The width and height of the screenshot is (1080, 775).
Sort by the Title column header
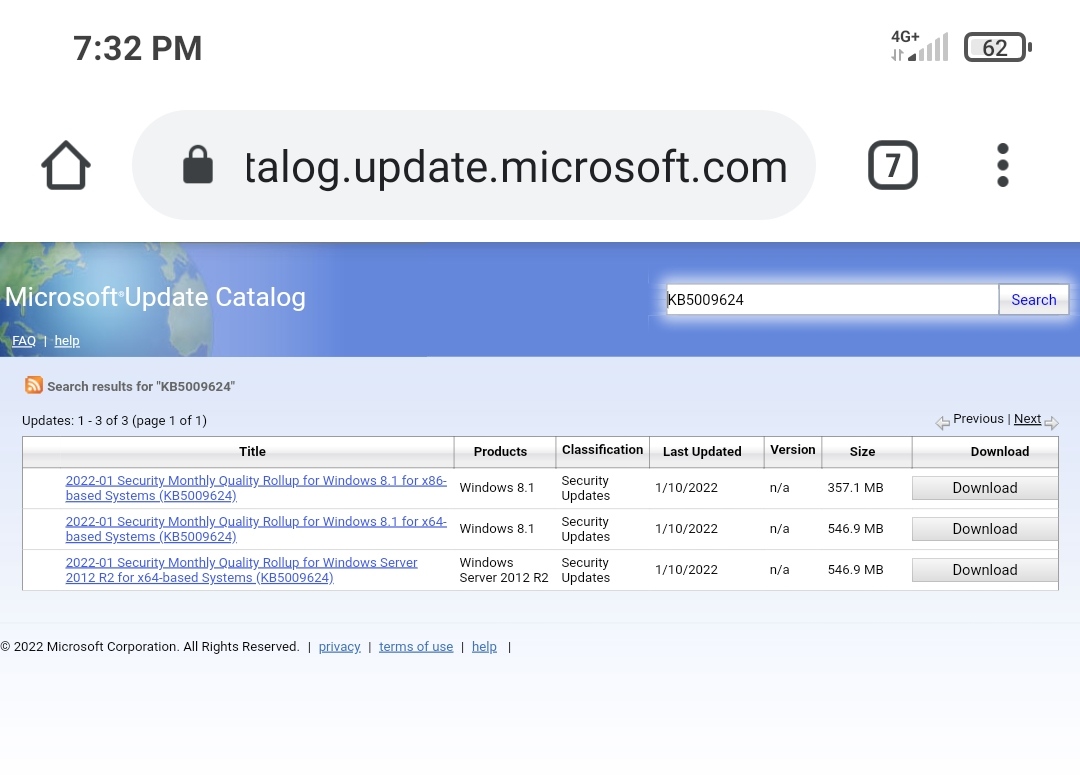(252, 451)
